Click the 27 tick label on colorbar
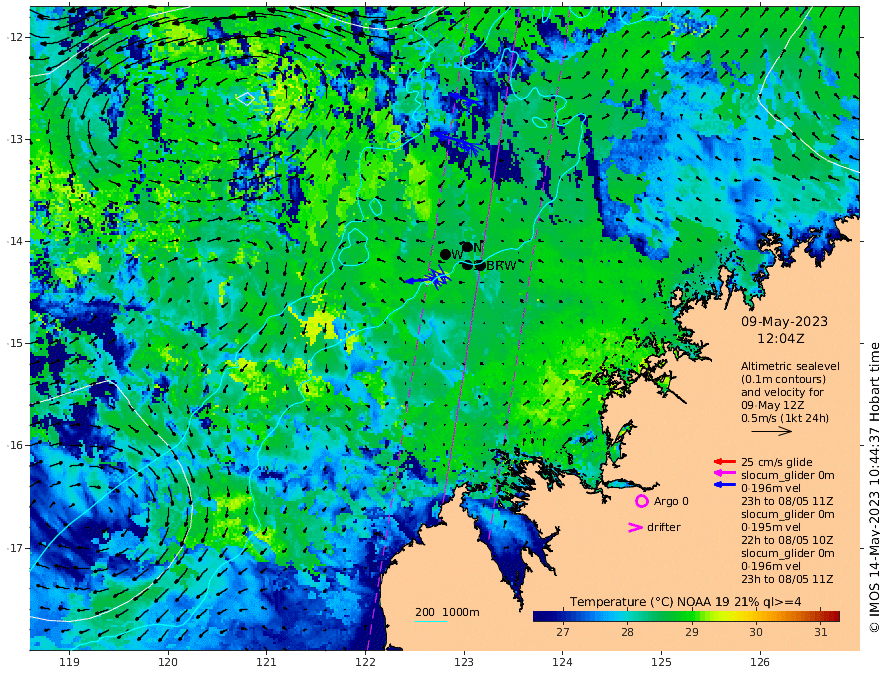 click(x=563, y=632)
